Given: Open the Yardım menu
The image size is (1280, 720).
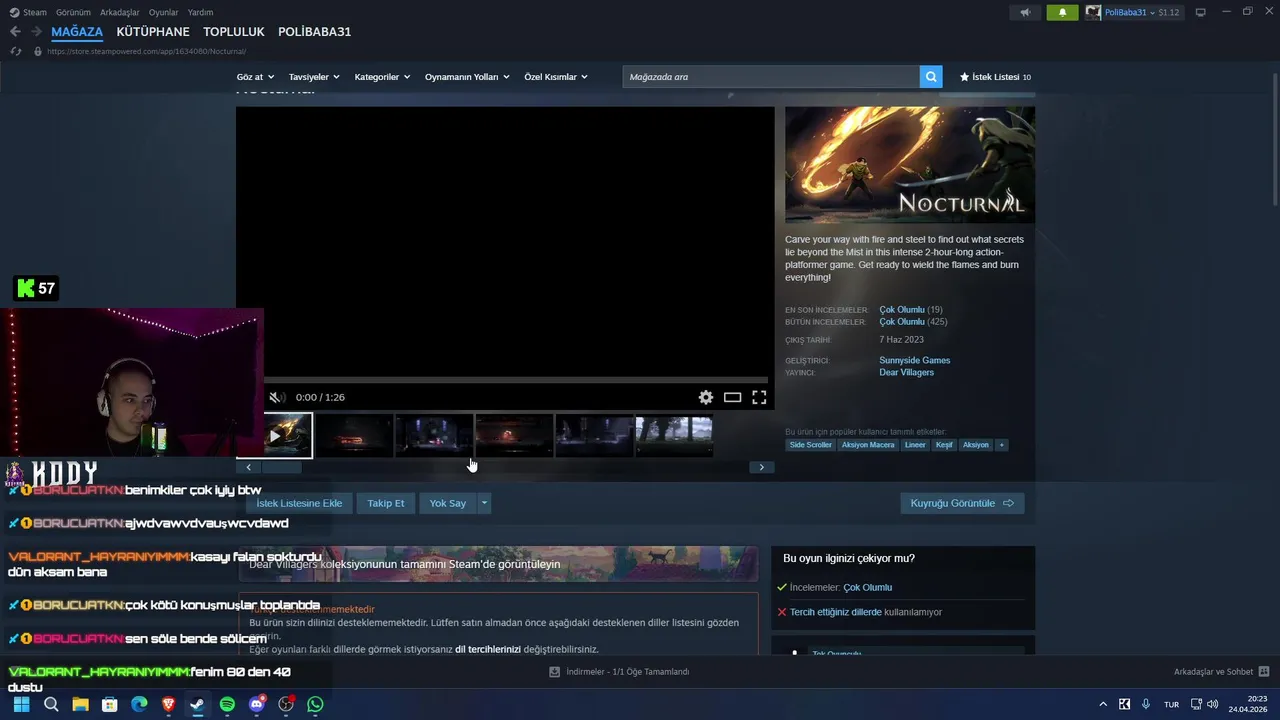Looking at the screenshot, I should (200, 12).
